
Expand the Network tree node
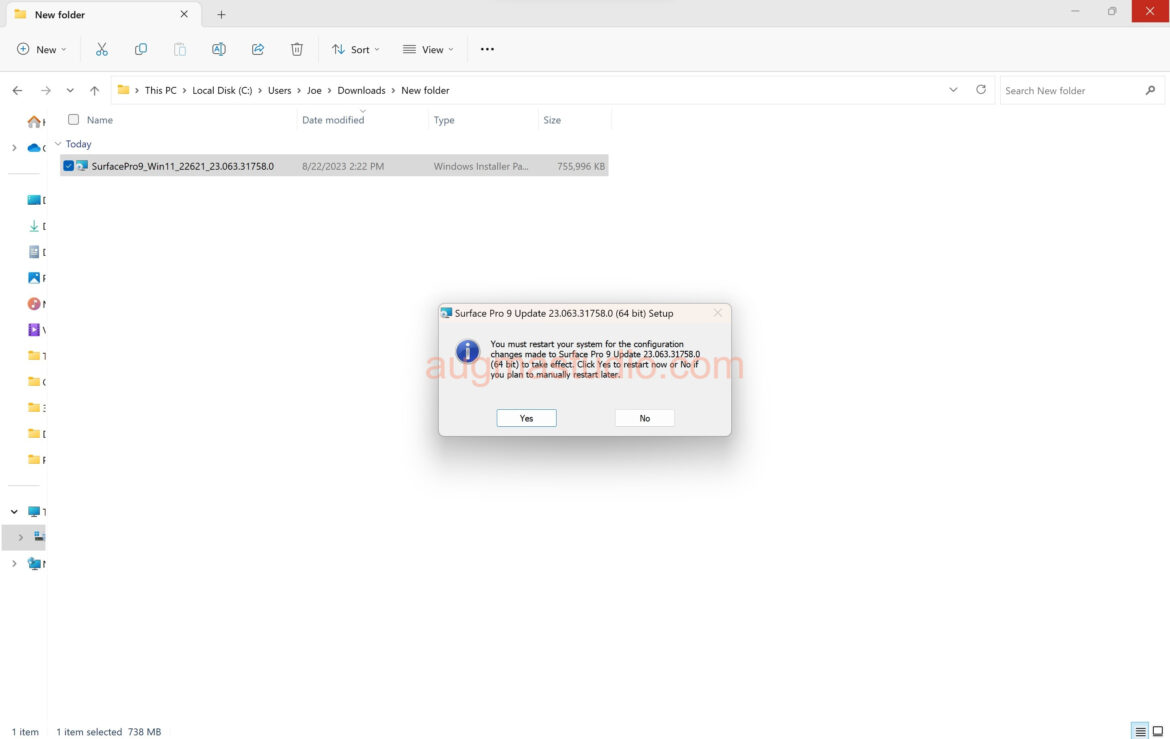tap(14, 563)
